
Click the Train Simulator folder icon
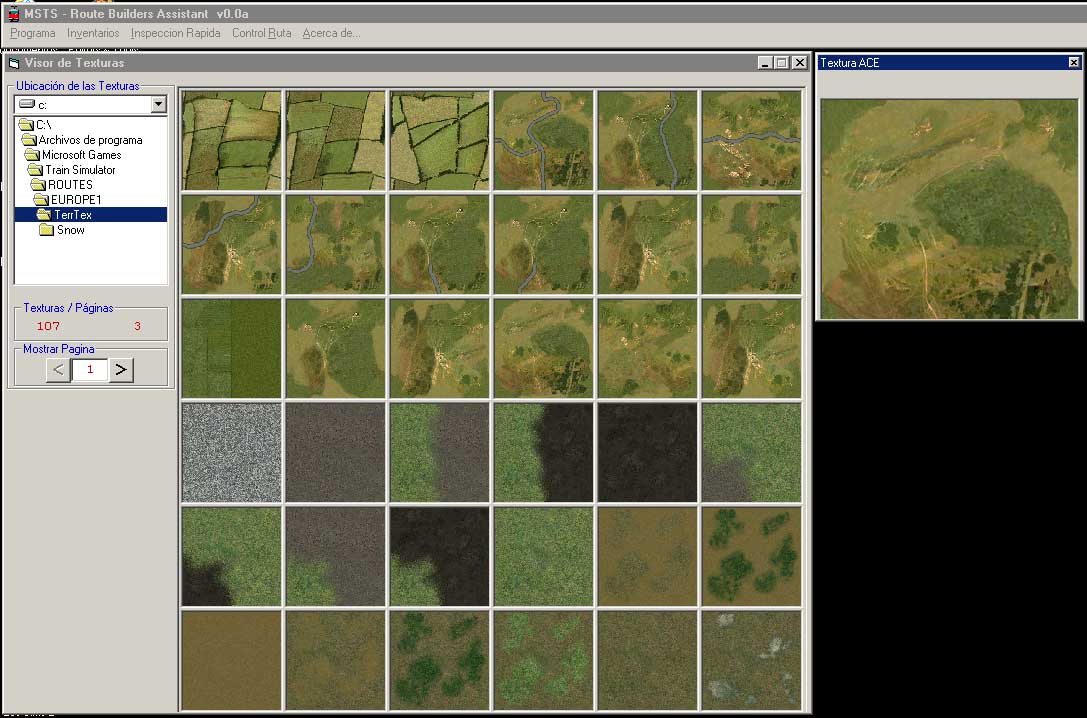click(x=34, y=170)
